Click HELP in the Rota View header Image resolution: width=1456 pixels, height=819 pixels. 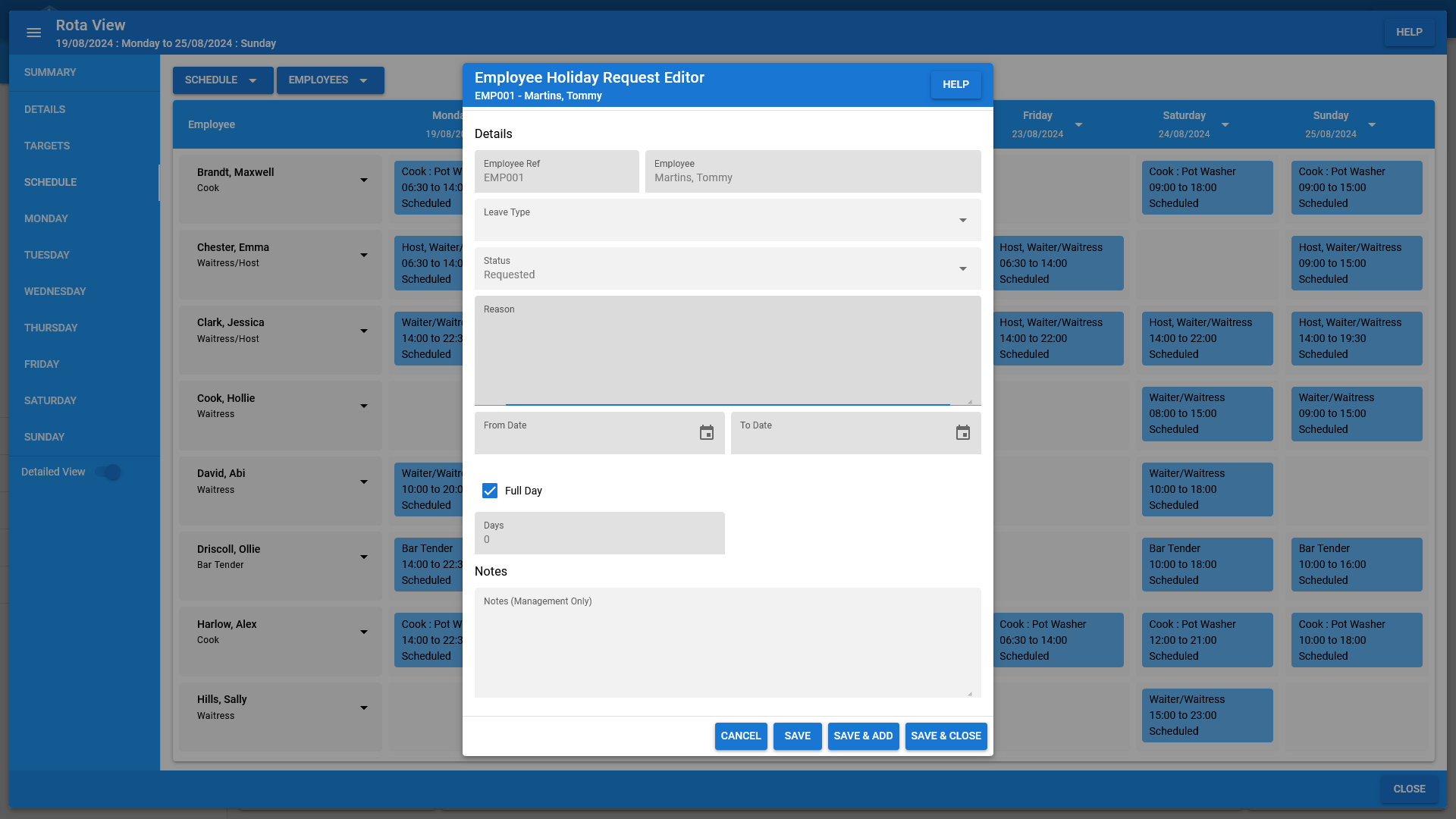[1409, 33]
